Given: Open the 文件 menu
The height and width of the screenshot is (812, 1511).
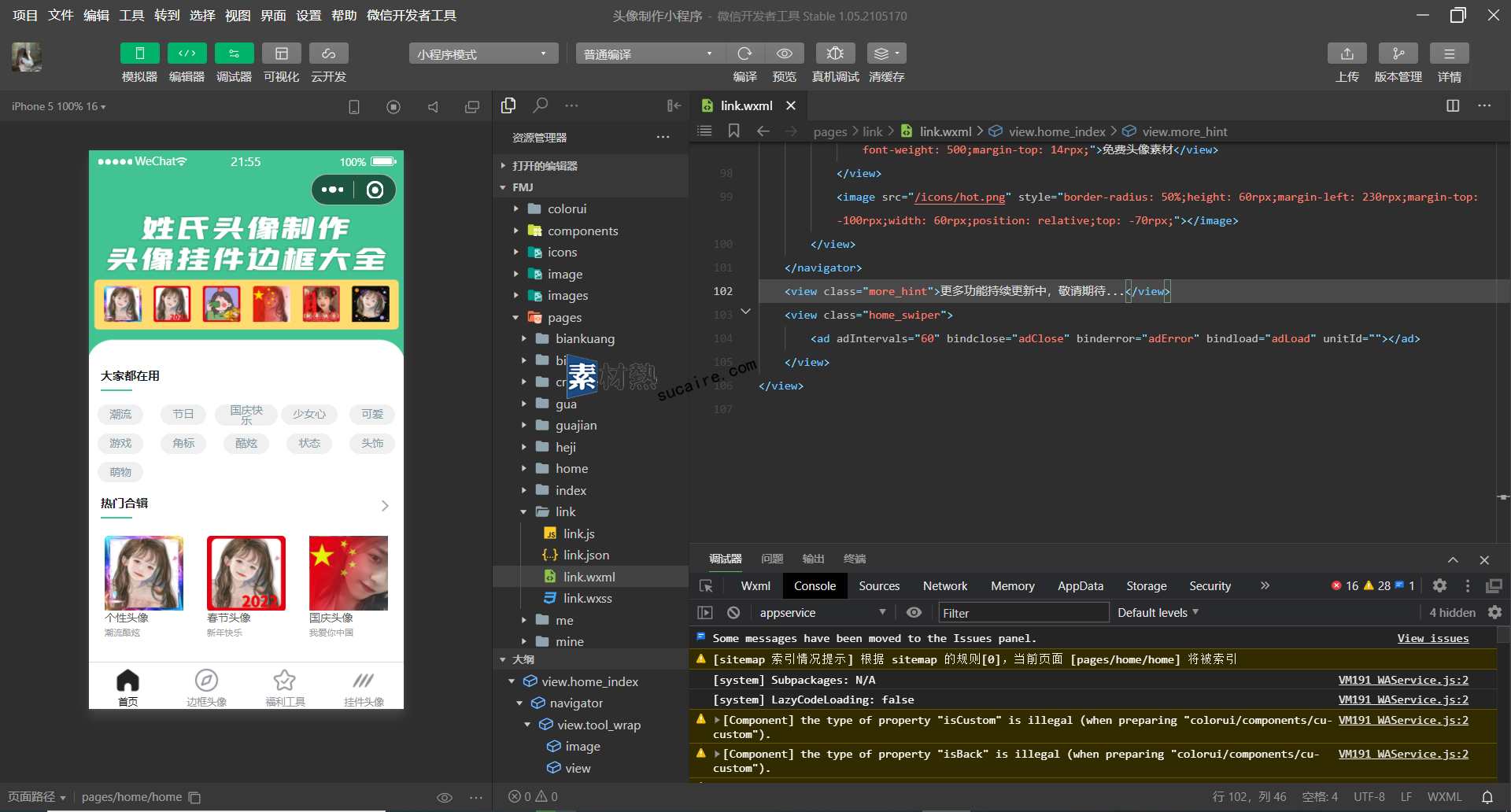Looking at the screenshot, I should click(61, 16).
